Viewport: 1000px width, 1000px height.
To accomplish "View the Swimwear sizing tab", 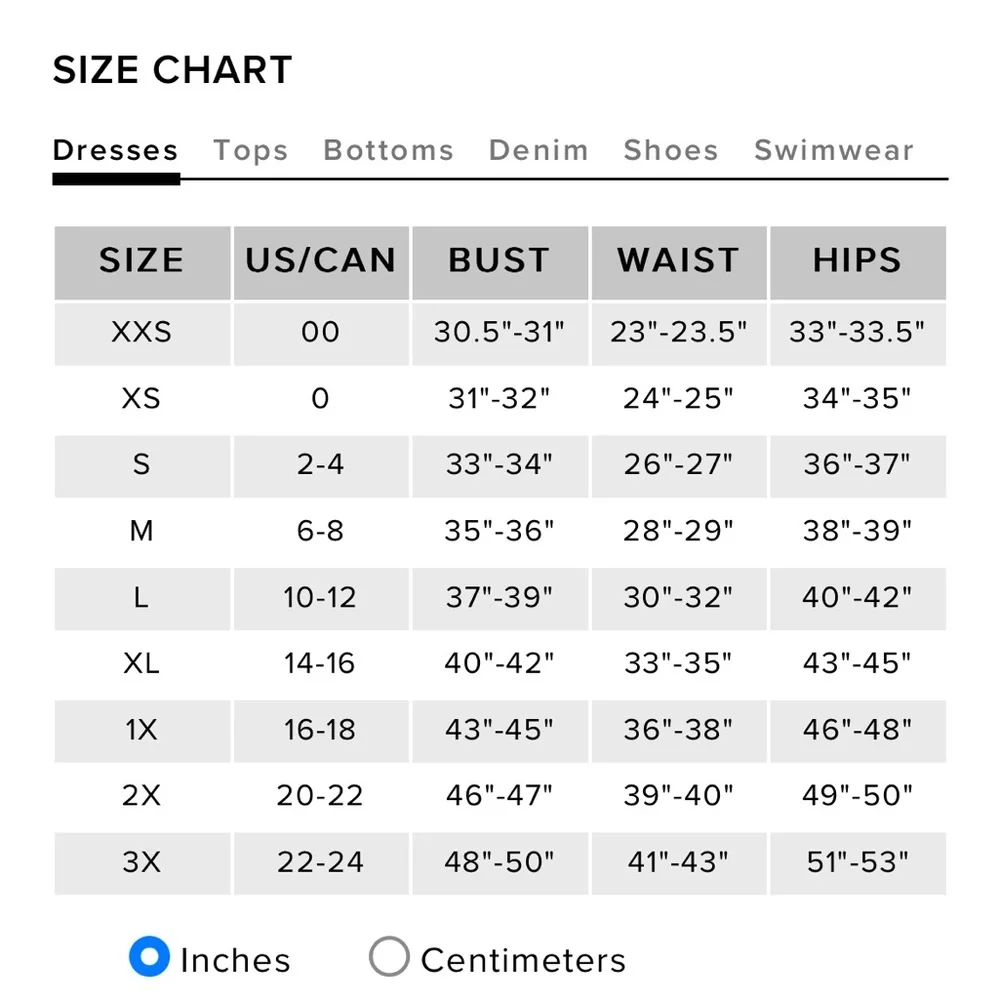I will pos(834,151).
